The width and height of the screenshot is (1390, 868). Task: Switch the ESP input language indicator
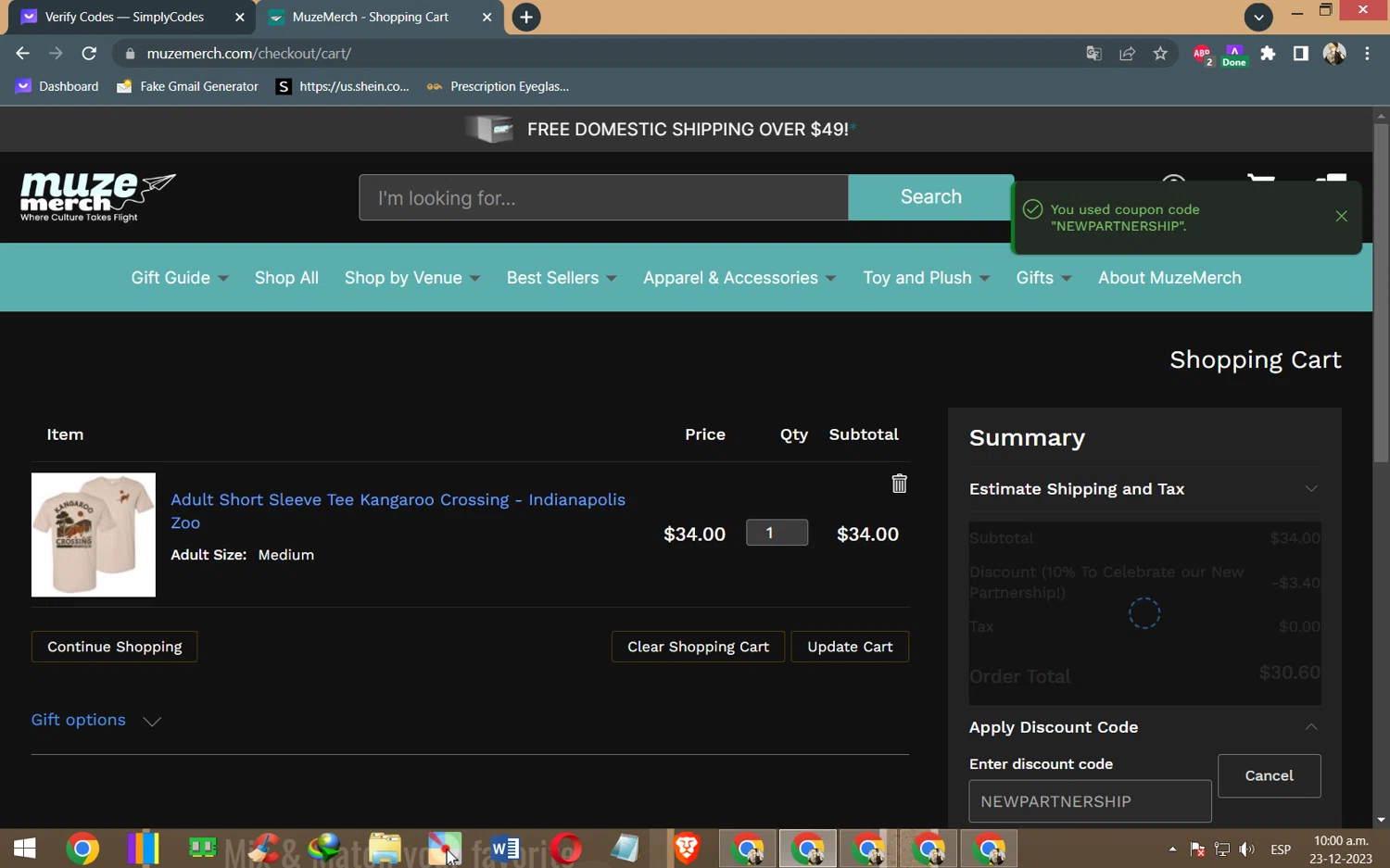1281,849
